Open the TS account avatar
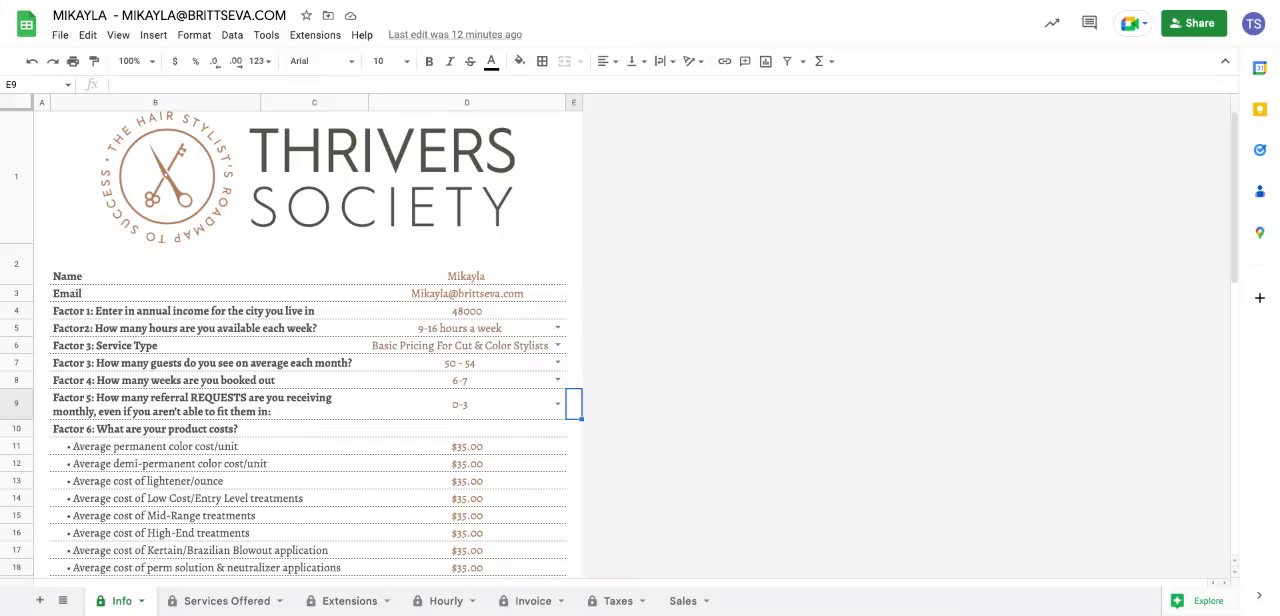The image size is (1280, 616). [1254, 23]
